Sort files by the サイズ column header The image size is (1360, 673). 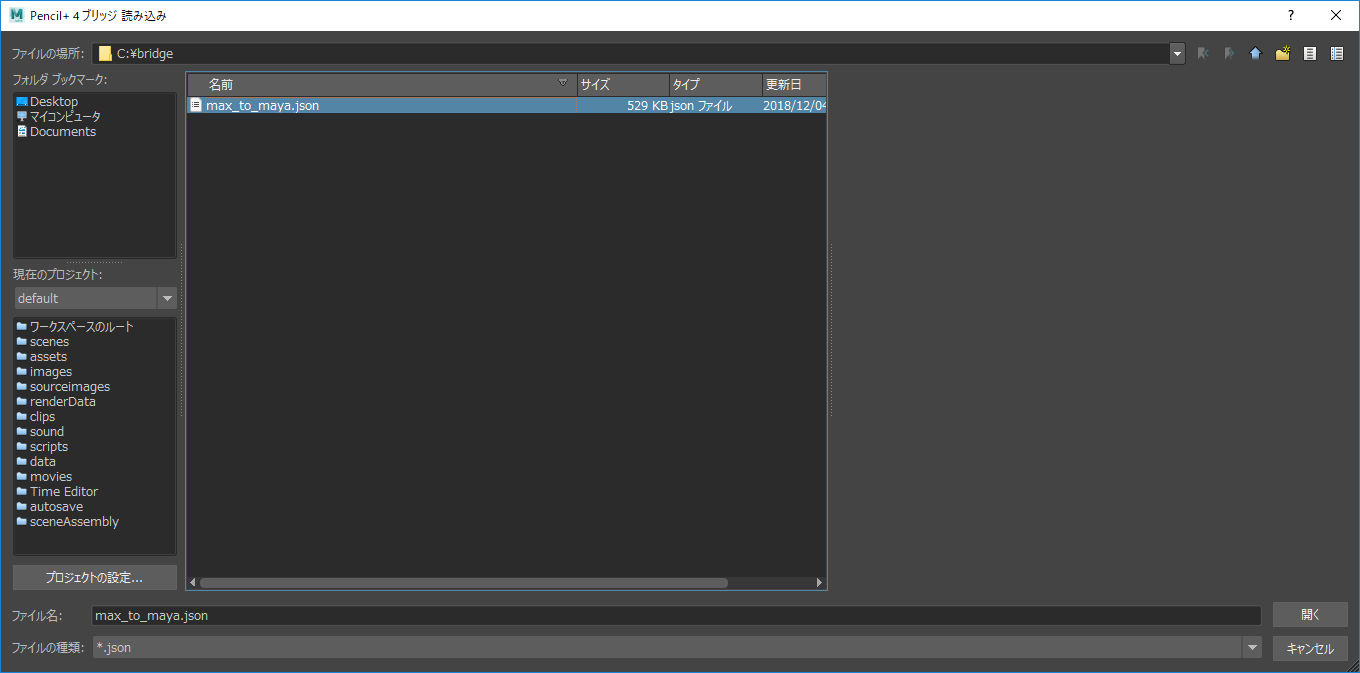[622, 85]
